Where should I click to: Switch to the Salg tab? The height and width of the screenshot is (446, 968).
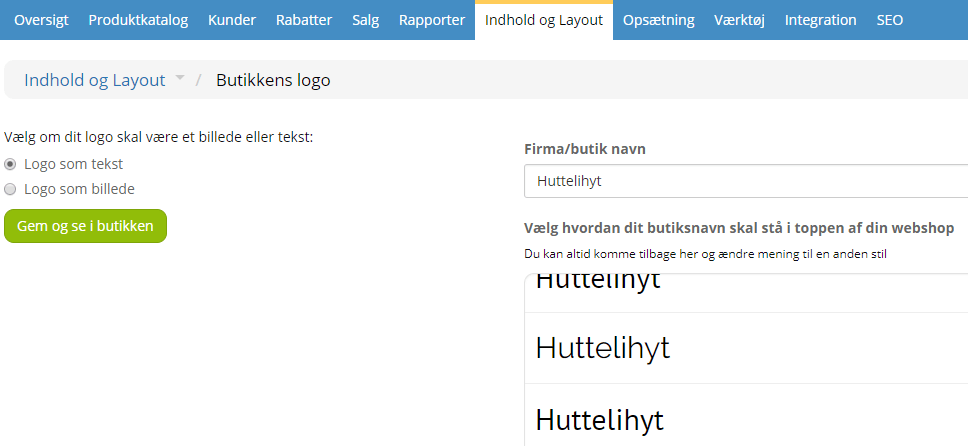(x=365, y=20)
